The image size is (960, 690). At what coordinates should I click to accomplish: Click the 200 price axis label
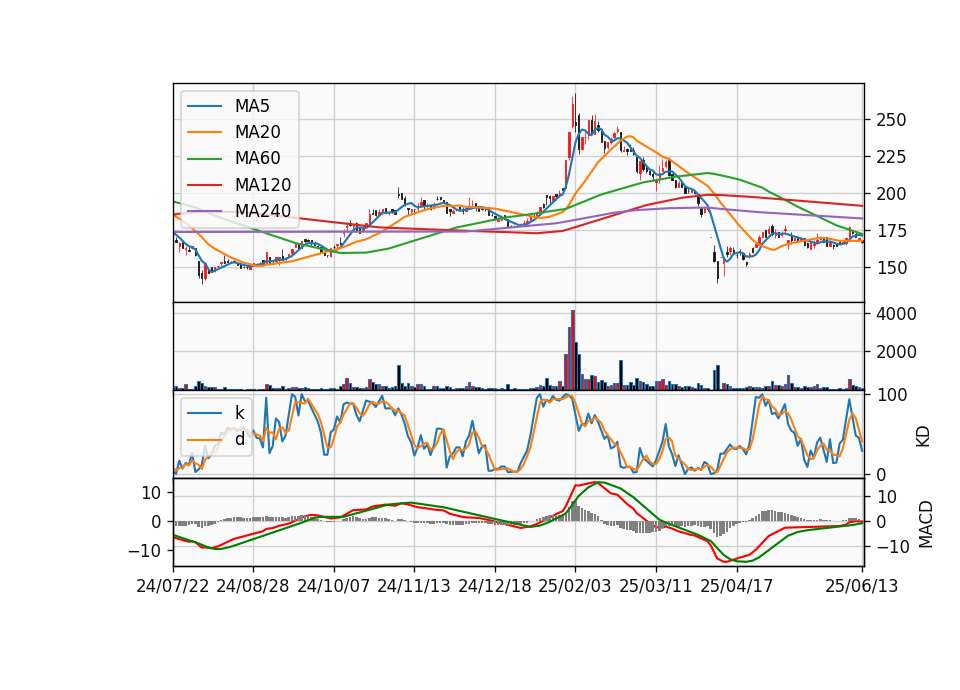click(x=891, y=194)
